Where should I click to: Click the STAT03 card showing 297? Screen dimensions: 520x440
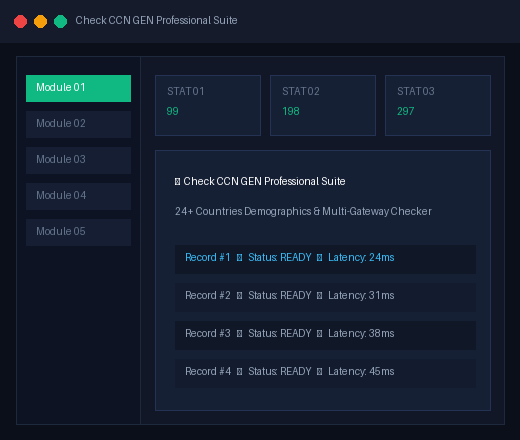click(x=438, y=105)
